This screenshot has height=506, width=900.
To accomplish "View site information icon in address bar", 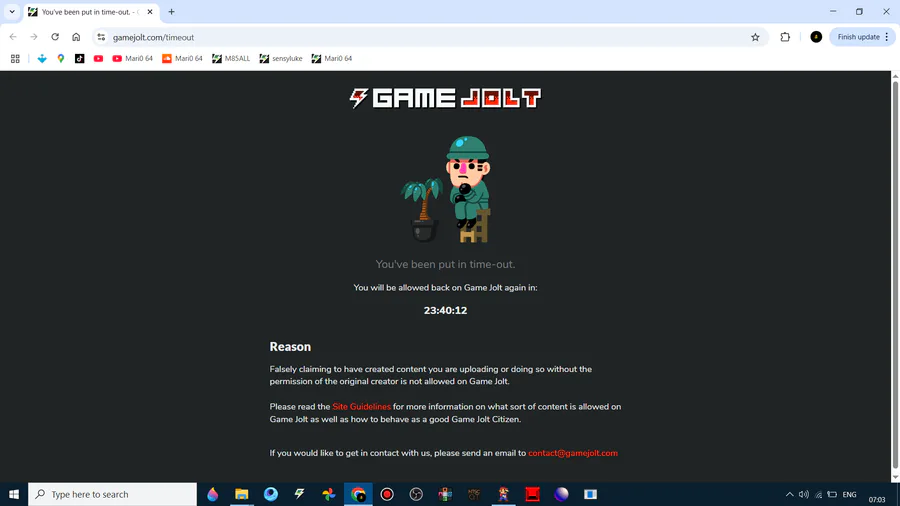I will click(x=101, y=37).
